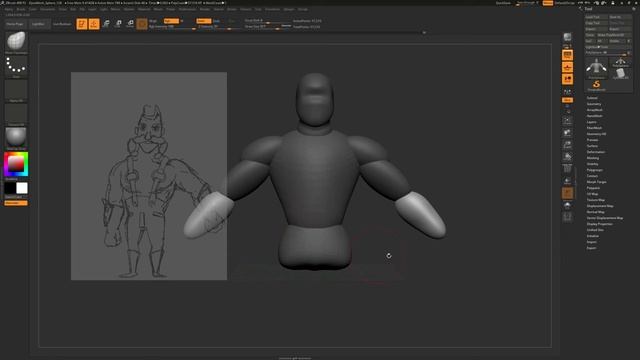The height and width of the screenshot is (360, 640).
Task: Expand the ArrayMesh subpalette
Action: [594, 110]
